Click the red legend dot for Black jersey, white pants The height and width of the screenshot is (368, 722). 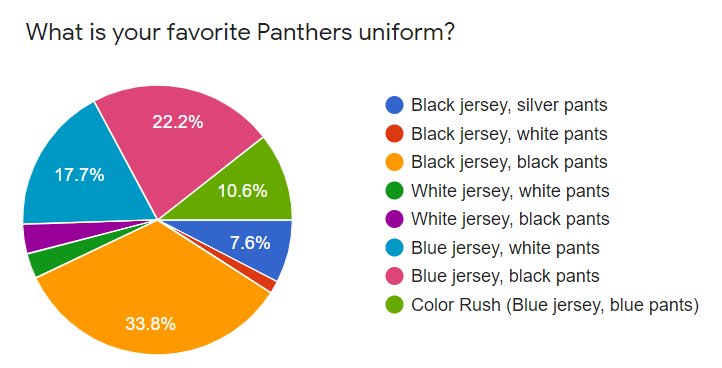394,134
